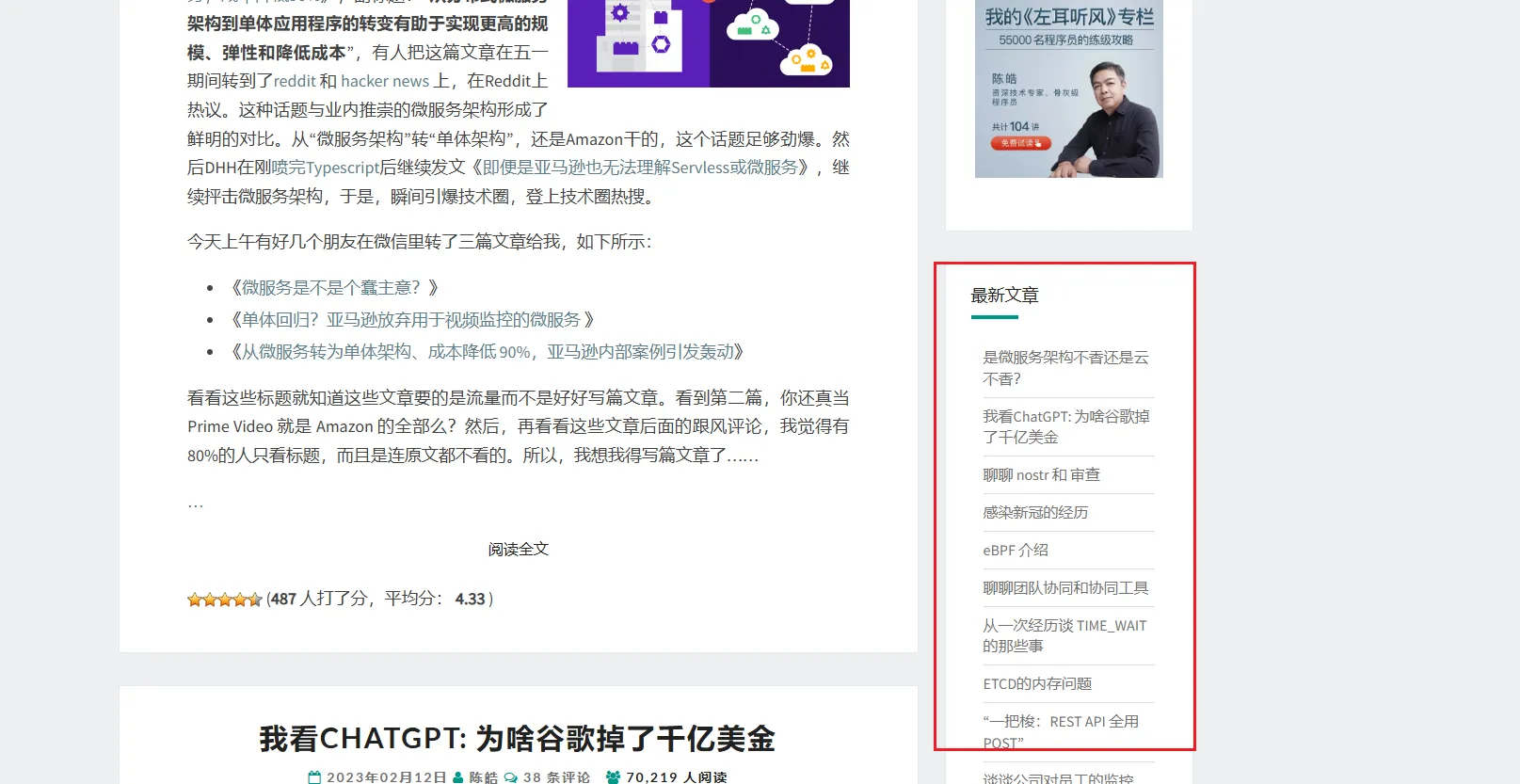1520x784 pixels.
Task: Open the reddit link in the article
Action: [x=295, y=82]
